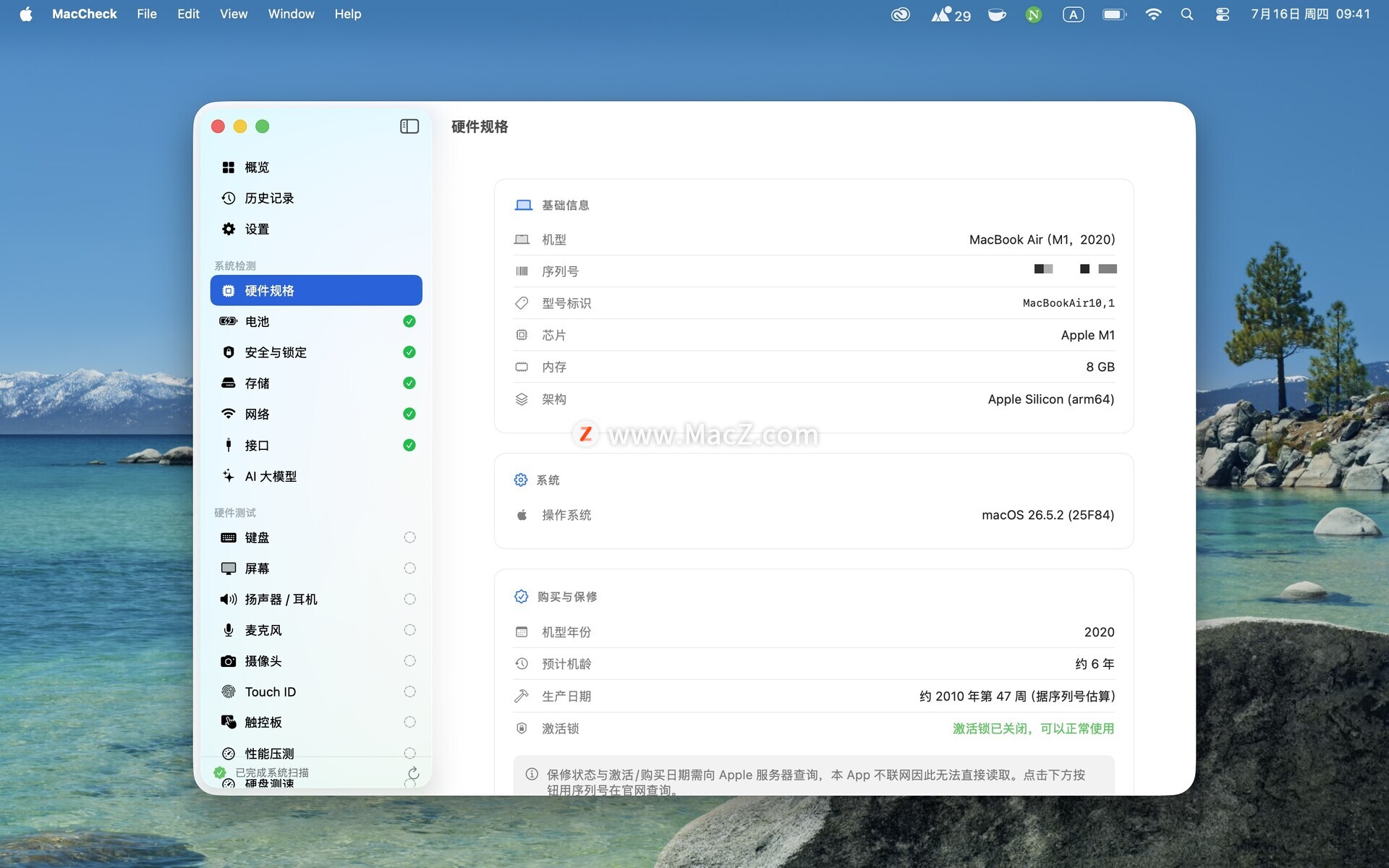Open the 麦克风 microphone test

(316, 630)
